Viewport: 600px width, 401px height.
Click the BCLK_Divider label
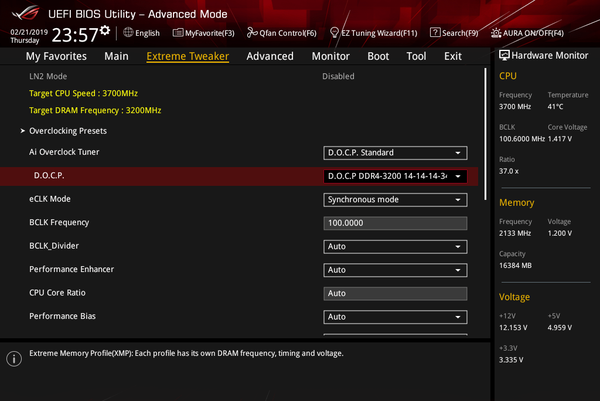point(54,246)
